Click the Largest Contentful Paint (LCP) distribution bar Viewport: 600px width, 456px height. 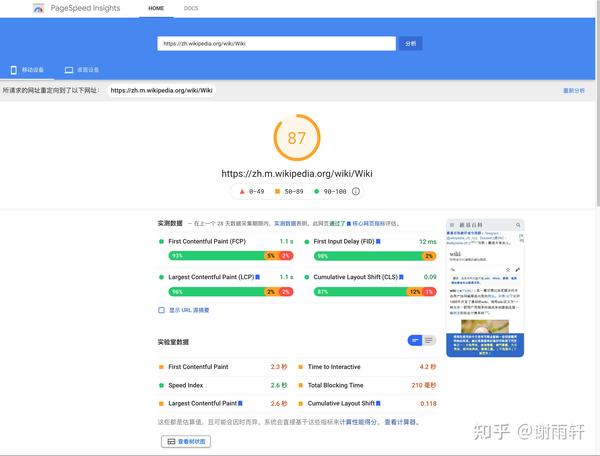[231, 292]
